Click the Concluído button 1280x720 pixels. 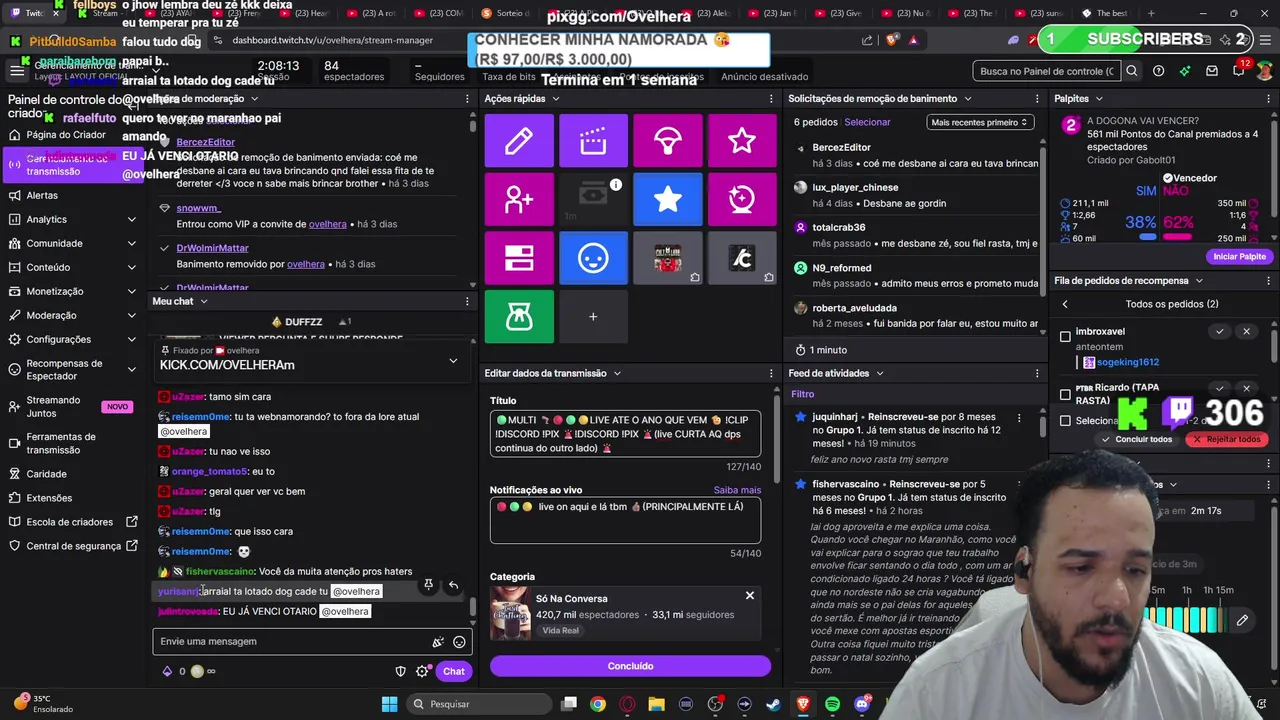point(630,666)
